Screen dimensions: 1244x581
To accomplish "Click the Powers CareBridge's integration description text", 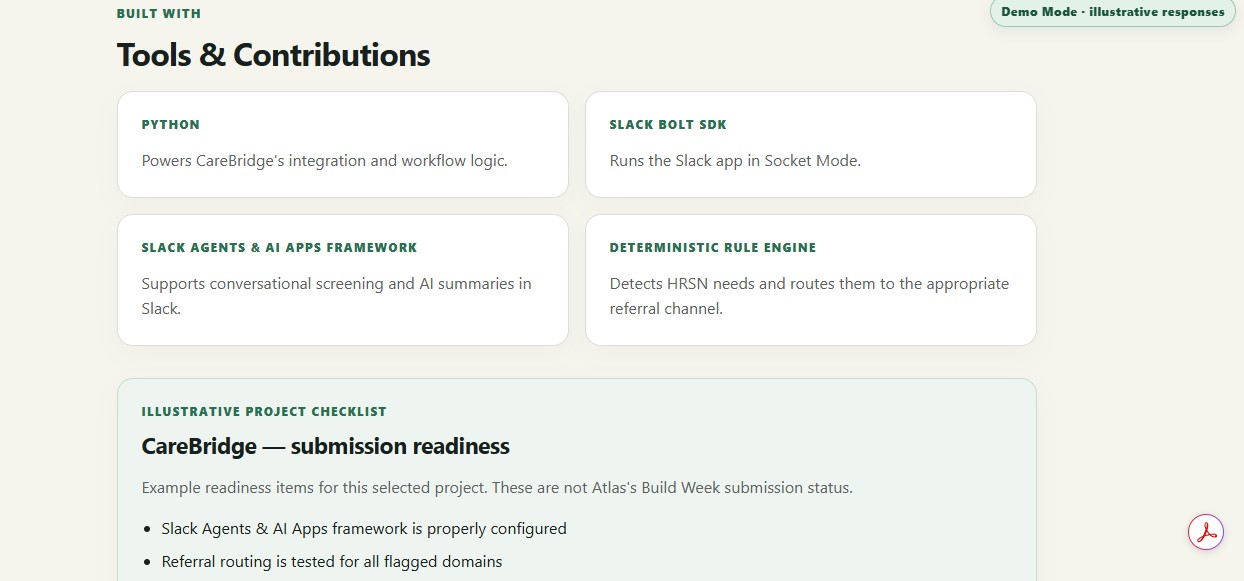I will tap(325, 160).
